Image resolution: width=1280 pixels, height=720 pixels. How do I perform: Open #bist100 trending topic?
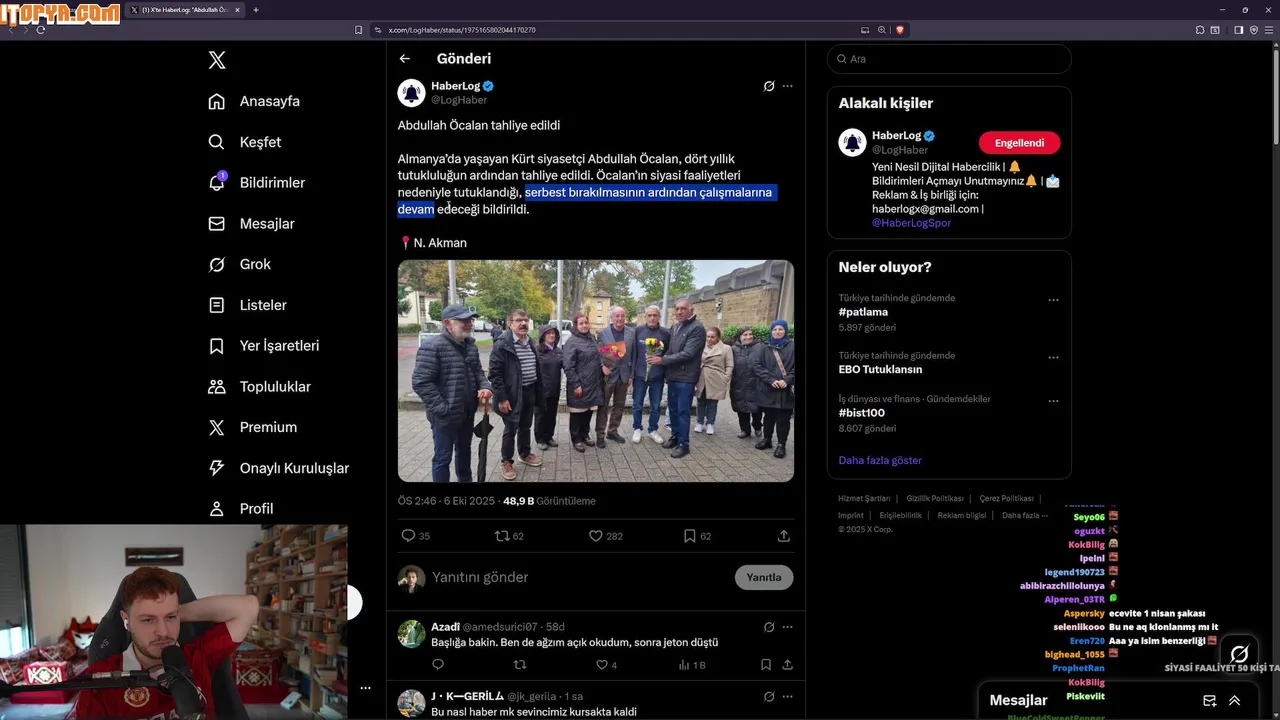(x=862, y=413)
